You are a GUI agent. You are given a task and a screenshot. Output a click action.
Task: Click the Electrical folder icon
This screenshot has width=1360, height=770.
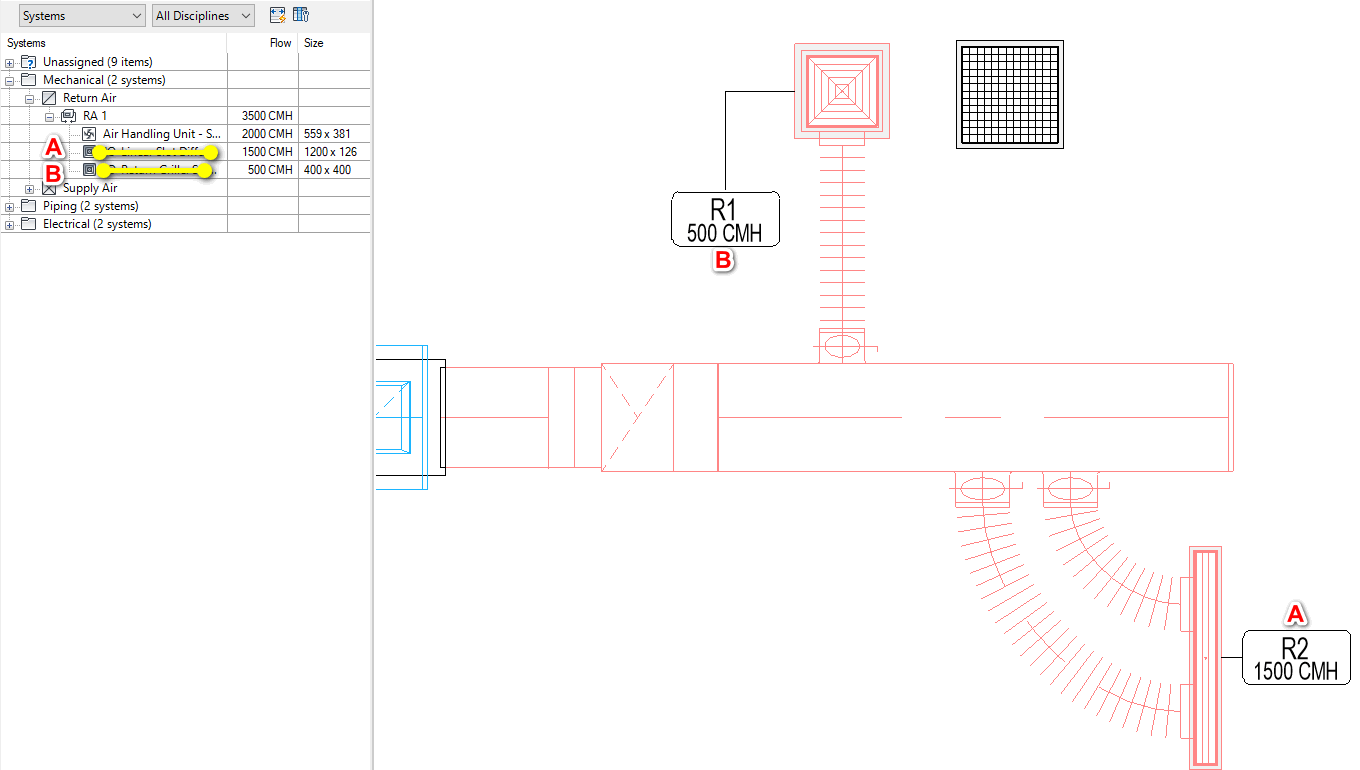tap(29, 224)
